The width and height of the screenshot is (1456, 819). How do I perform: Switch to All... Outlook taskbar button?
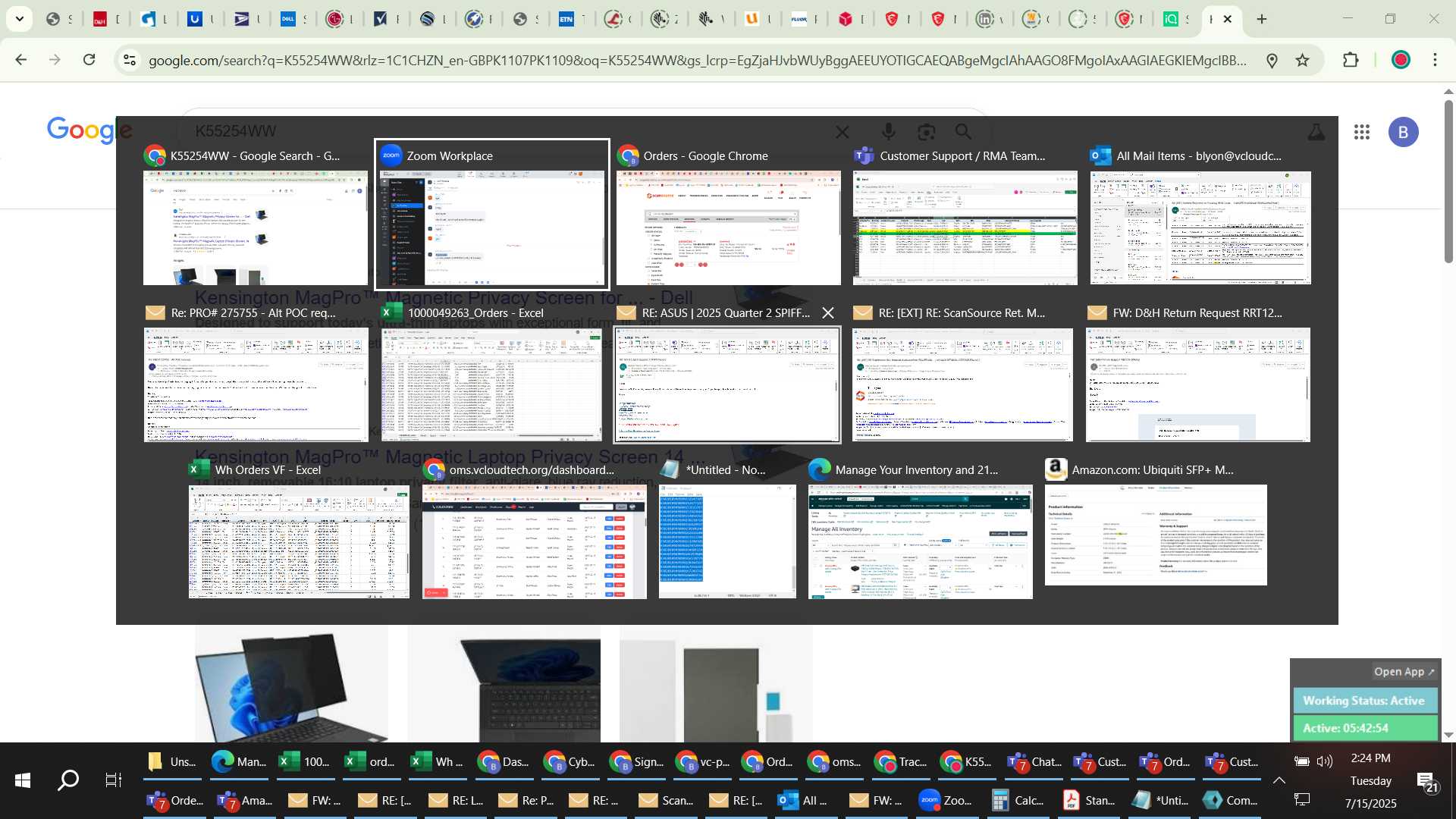805,800
